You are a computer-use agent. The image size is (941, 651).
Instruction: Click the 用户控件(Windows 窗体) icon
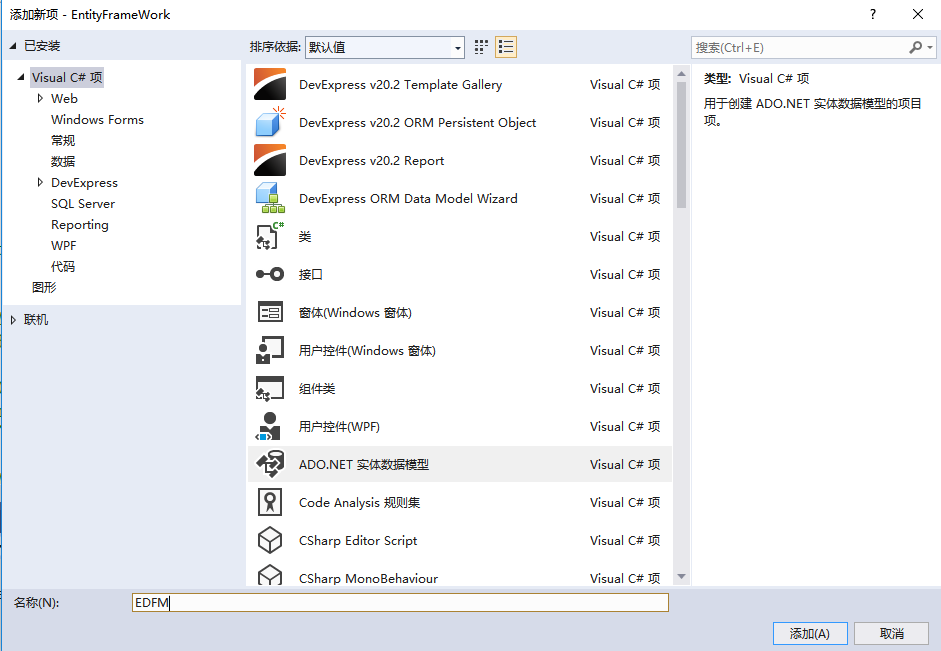(269, 350)
